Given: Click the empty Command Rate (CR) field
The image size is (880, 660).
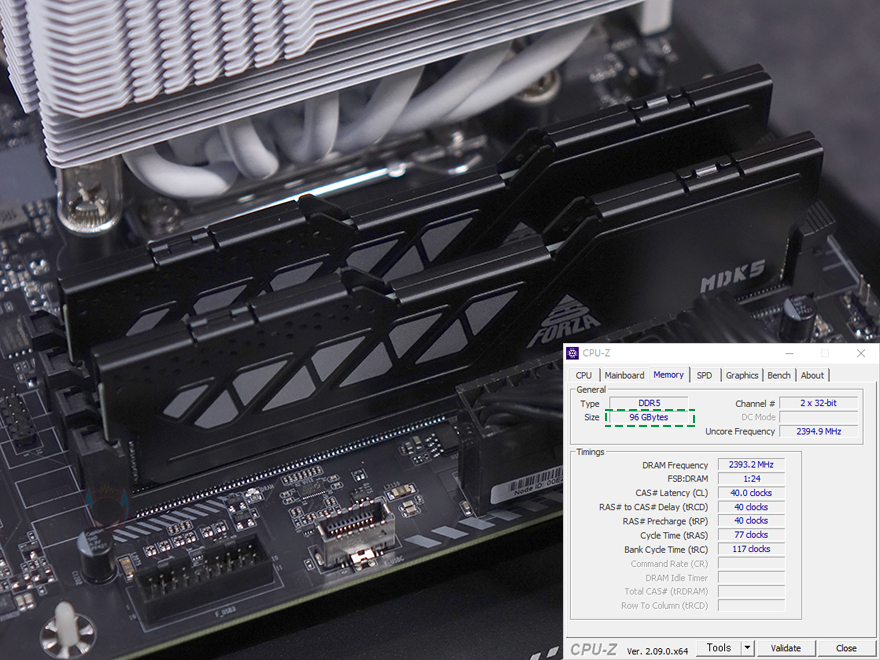Looking at the screenshot, I should tap(751, 563).
